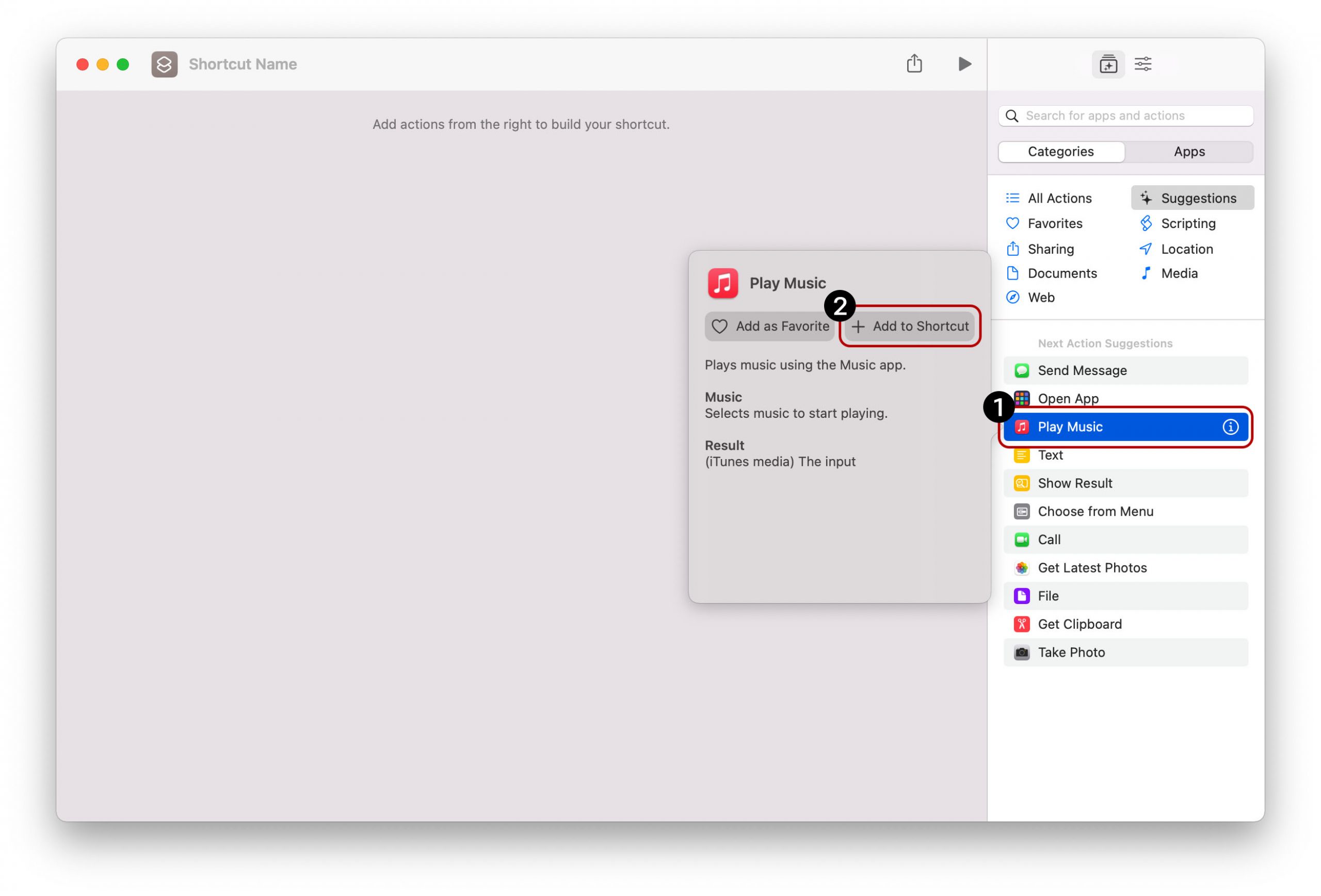Add Play Music as Favorite
This screenshot has height=896, width=1321.
tap(769, 326)
